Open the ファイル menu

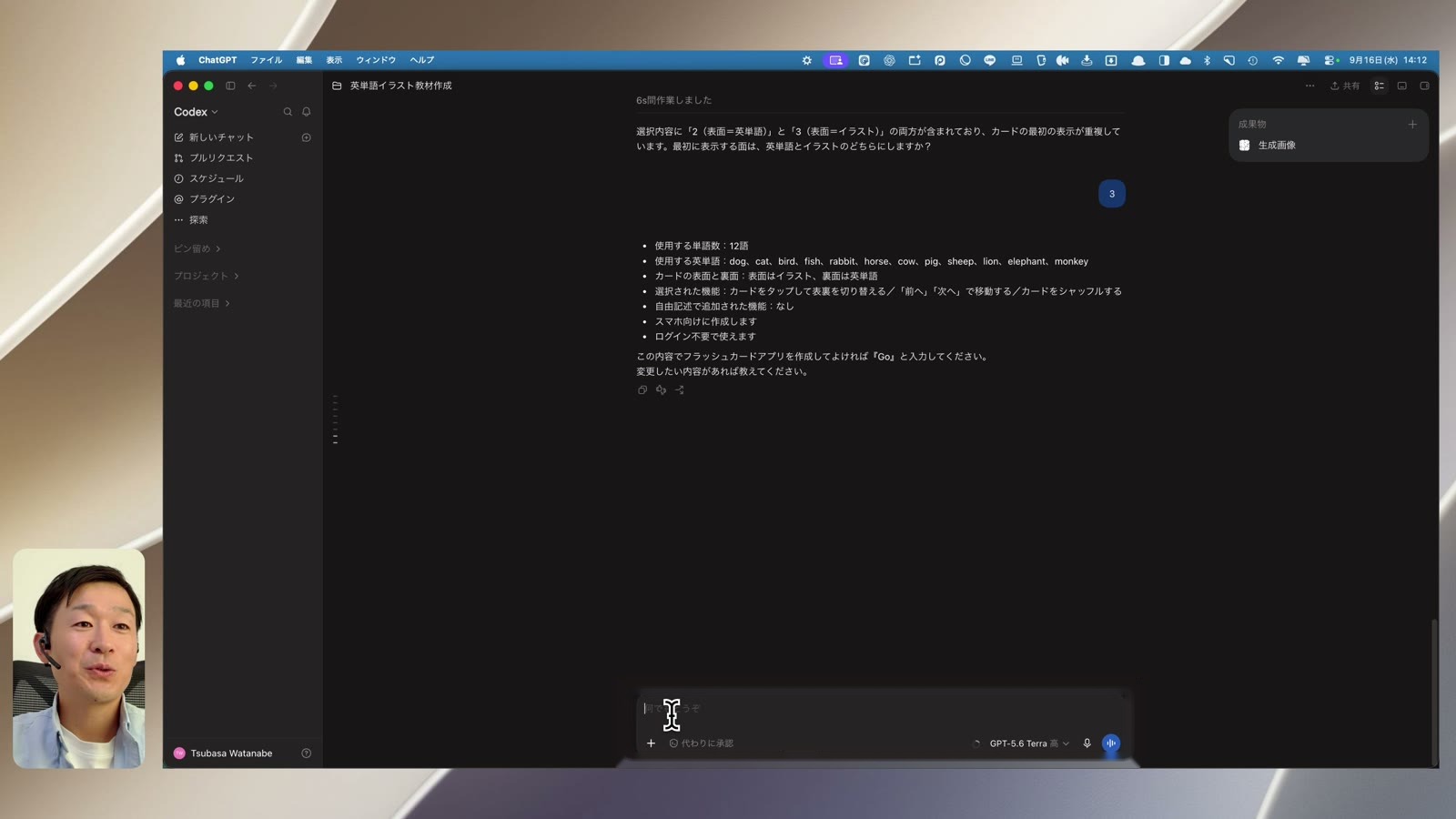coord(267,60)
